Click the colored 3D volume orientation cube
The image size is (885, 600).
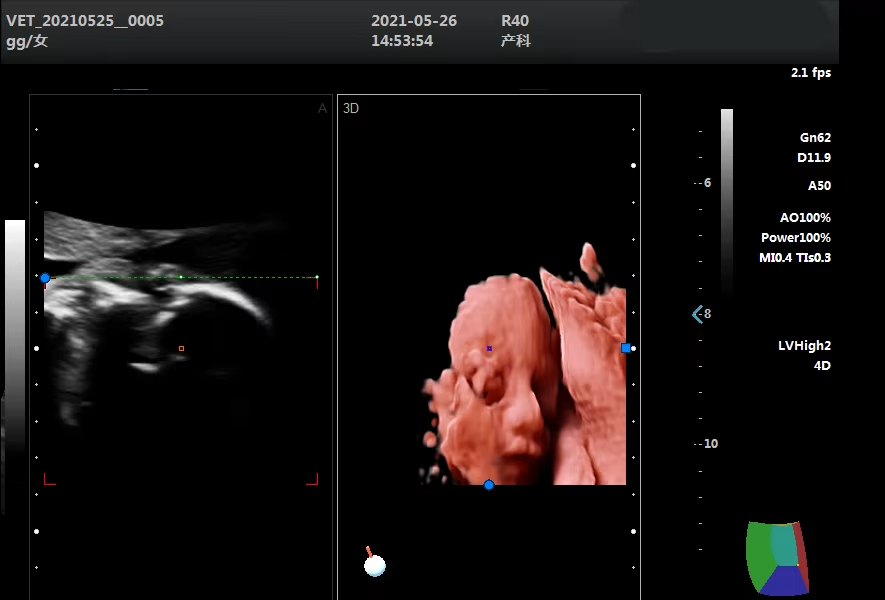click(x=776, y=558)
